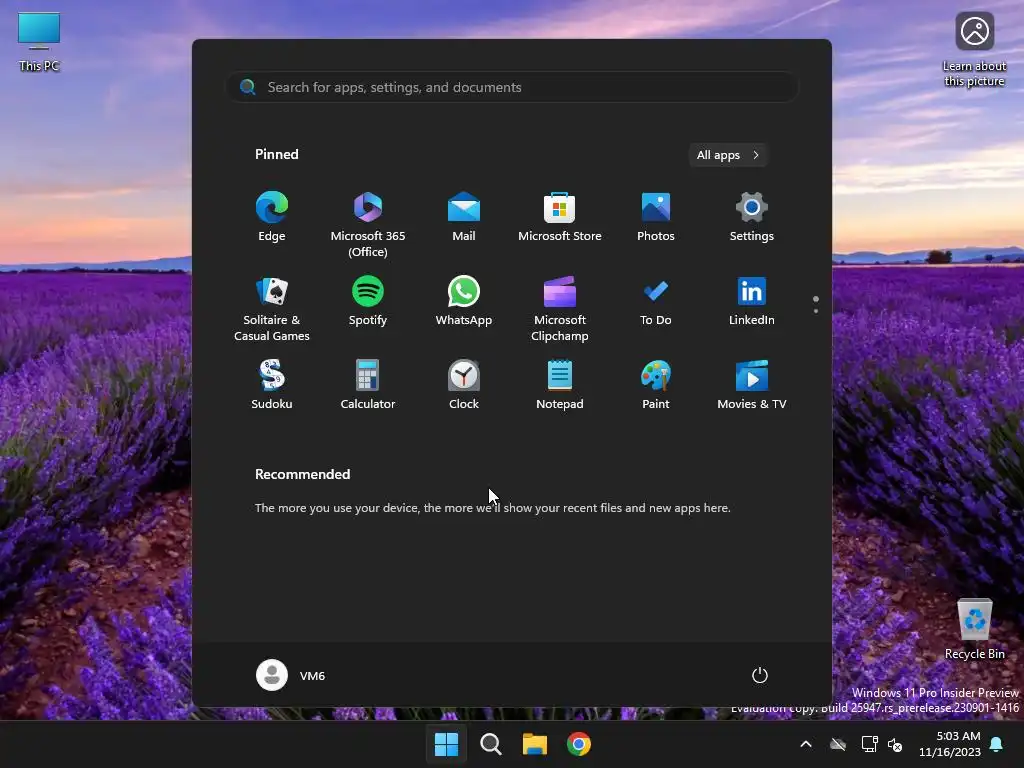Open File Explorer from the taskbar
The width and height of the screenshot is (1024, 768).
(534, 744)
